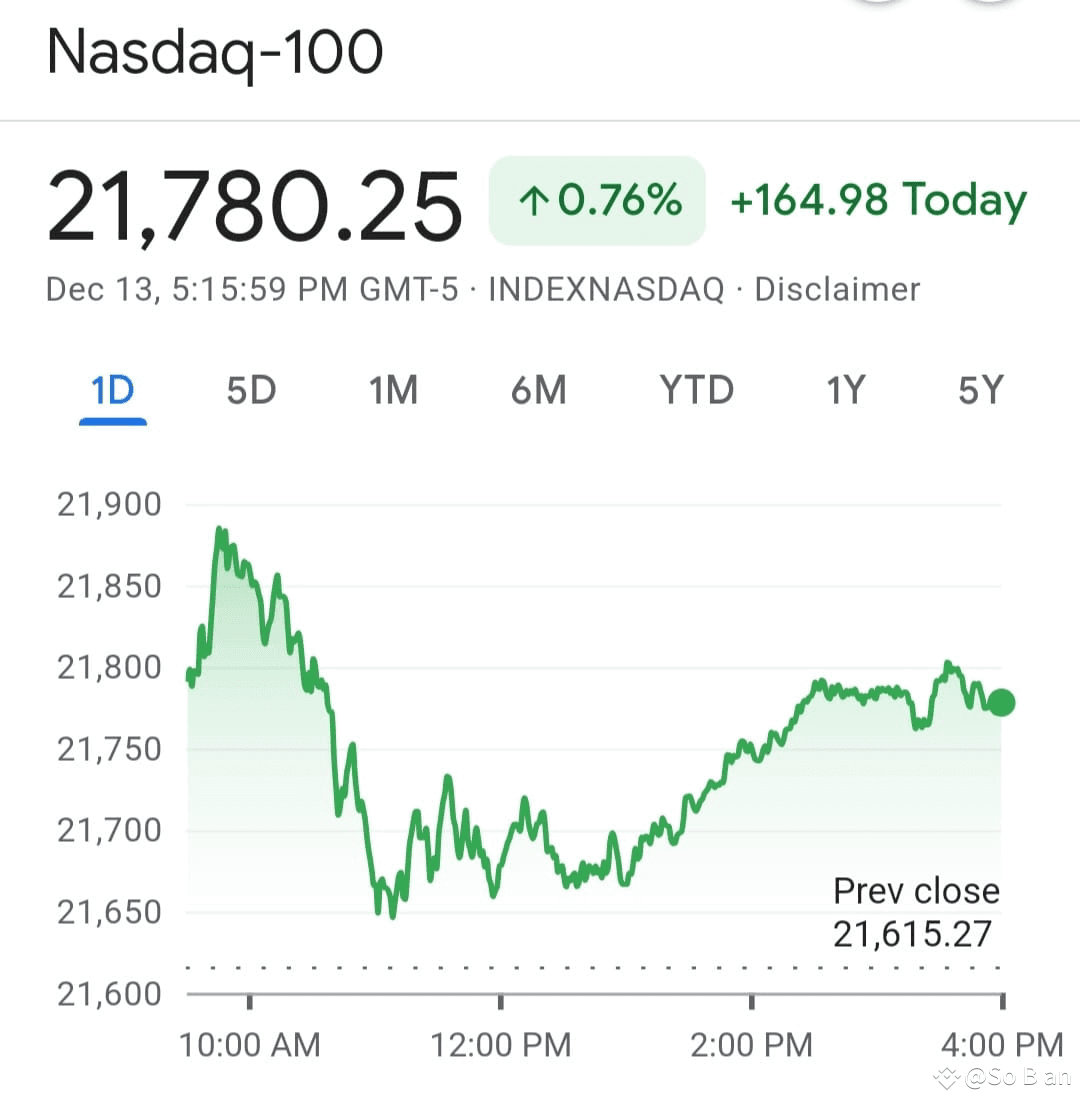Image resolution: width=1080 pixels, height=1099 pixels.
Task: Click the Prev close 21,615.27 label
Action: (916, 911)
